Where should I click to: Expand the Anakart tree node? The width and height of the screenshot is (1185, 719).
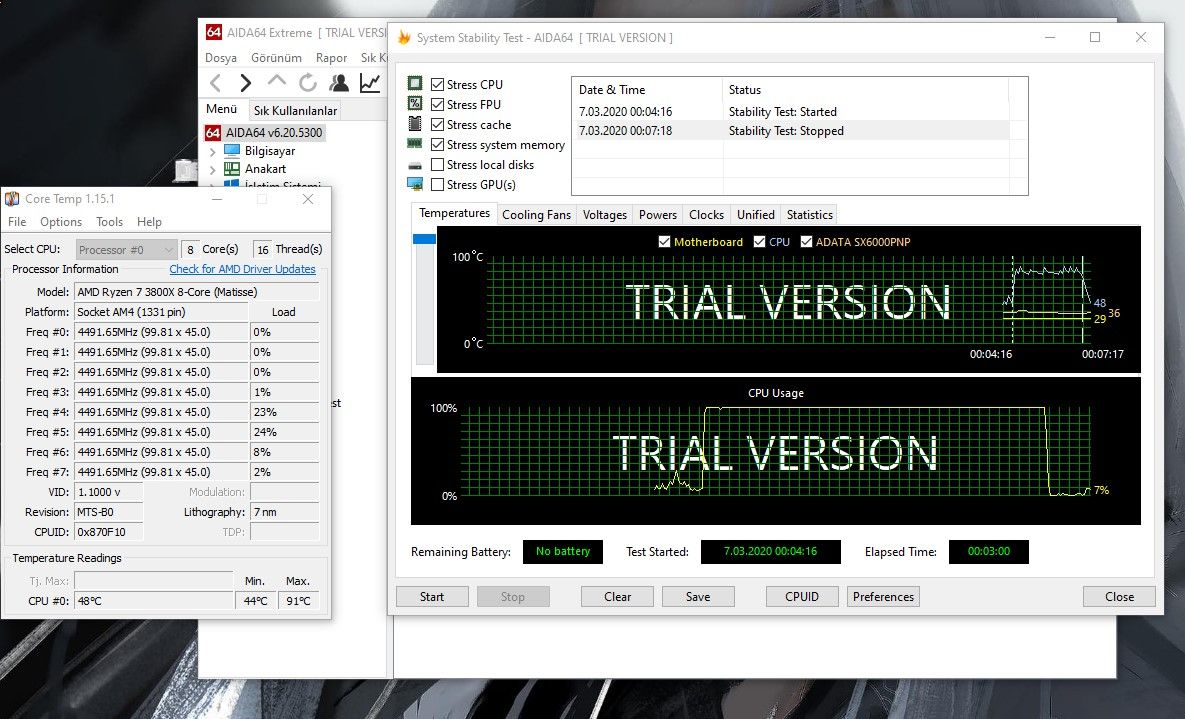[x=212, y=170]
